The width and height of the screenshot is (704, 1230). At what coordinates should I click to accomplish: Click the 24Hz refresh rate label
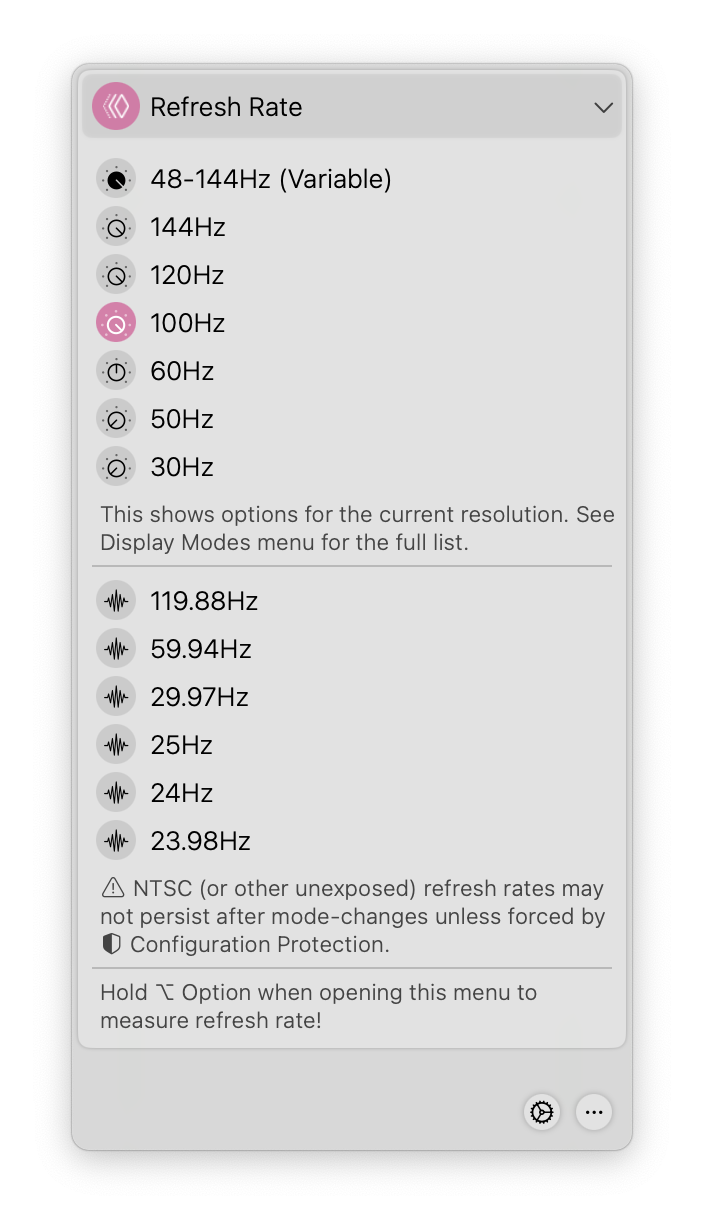pyautogui.click(x=181, y=792)
